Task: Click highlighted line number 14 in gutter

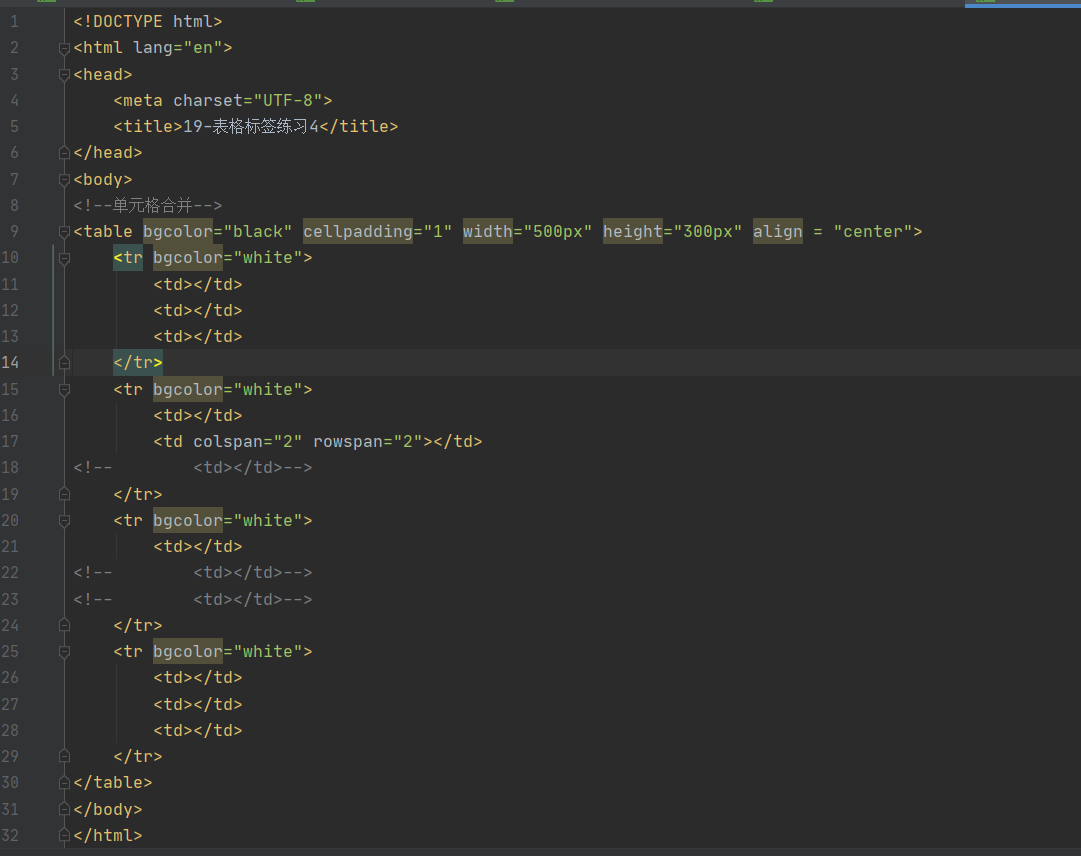Action: (10, 363)
